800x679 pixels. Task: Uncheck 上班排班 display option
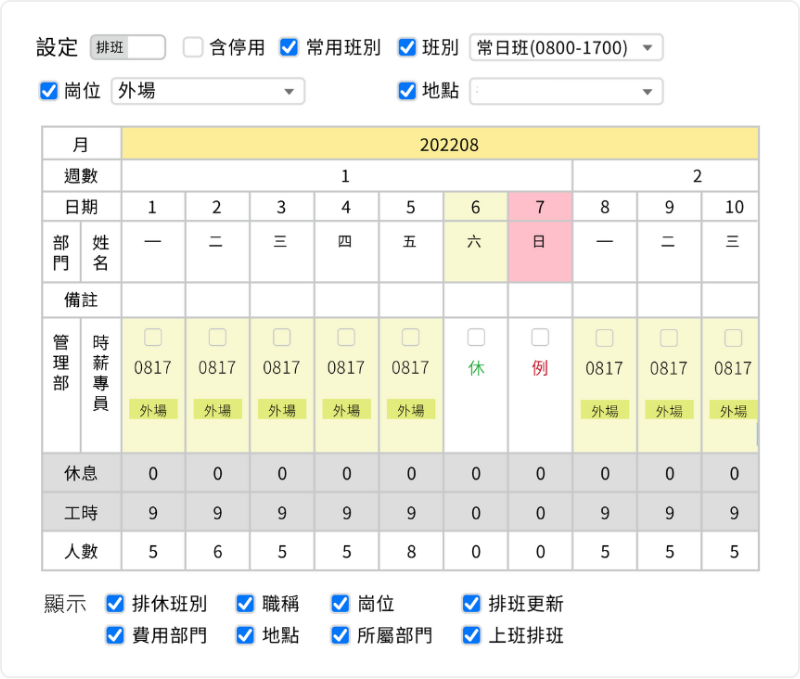click(x=471, y=635)
